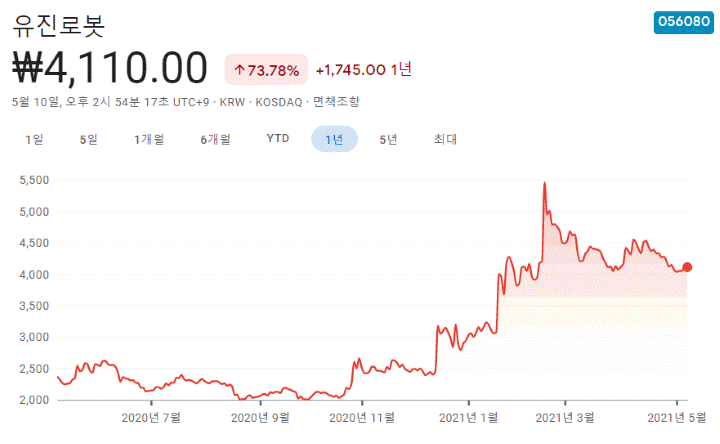Select the 5일 time range tab
This screenshot has height=444, width=720.
pyautogui.click(x=89, y=139)
